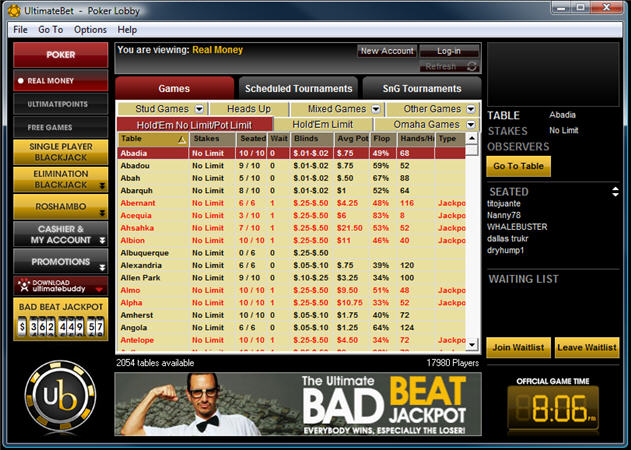Screen dimensions: 631x450
Task: Click the UltimateBet chip icon in title bar
Action: (x=14, y=11)
